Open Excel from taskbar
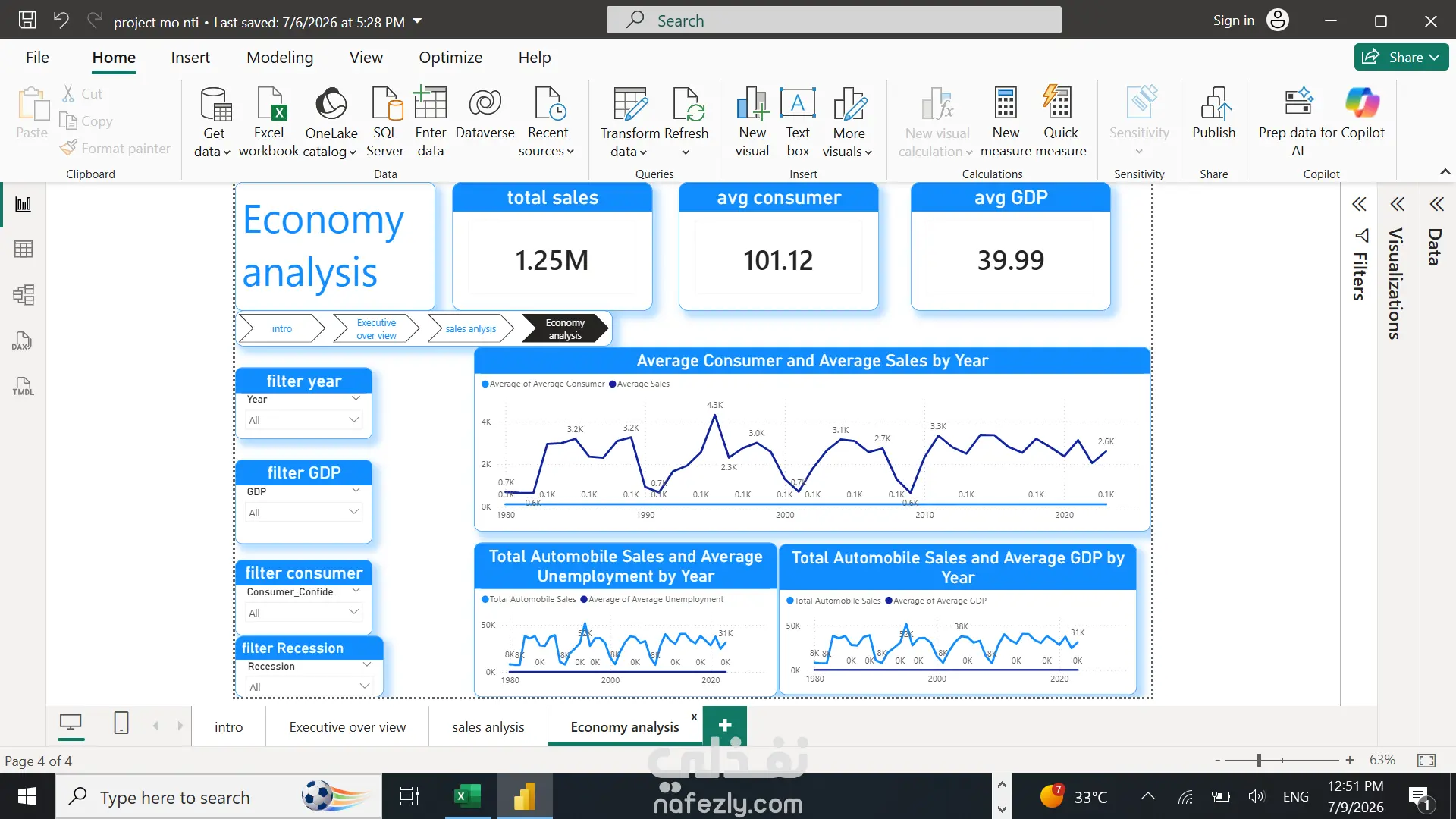 467,796
